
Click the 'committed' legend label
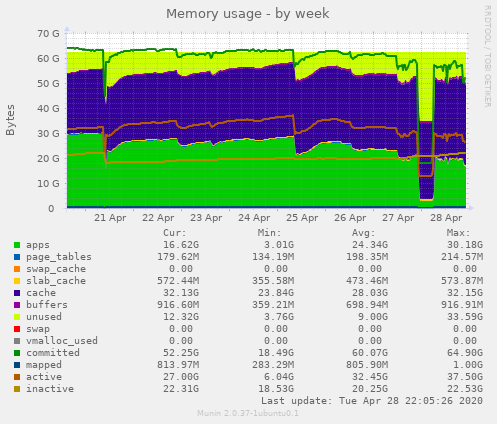coord(53,353)
